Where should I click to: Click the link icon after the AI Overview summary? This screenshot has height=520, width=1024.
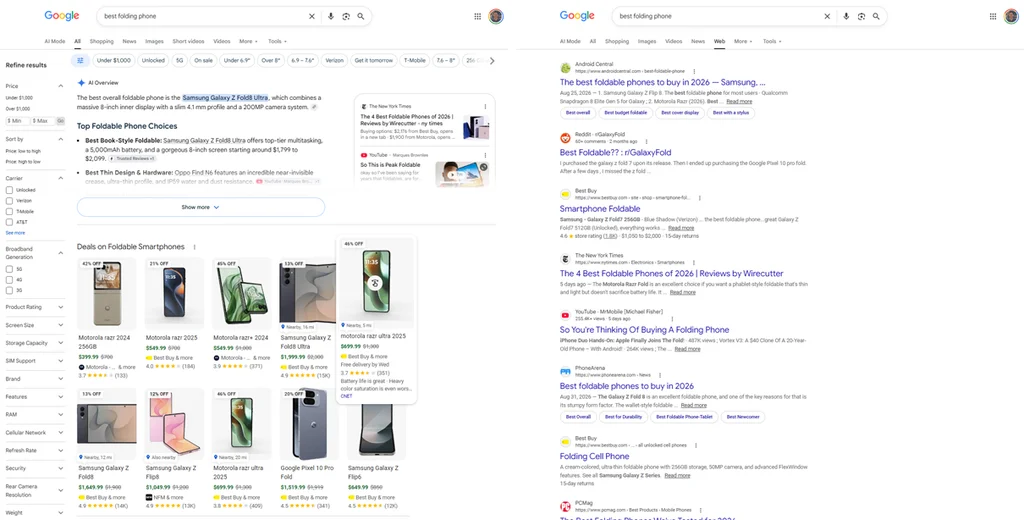pyautogui.click(x=314, y=106)
